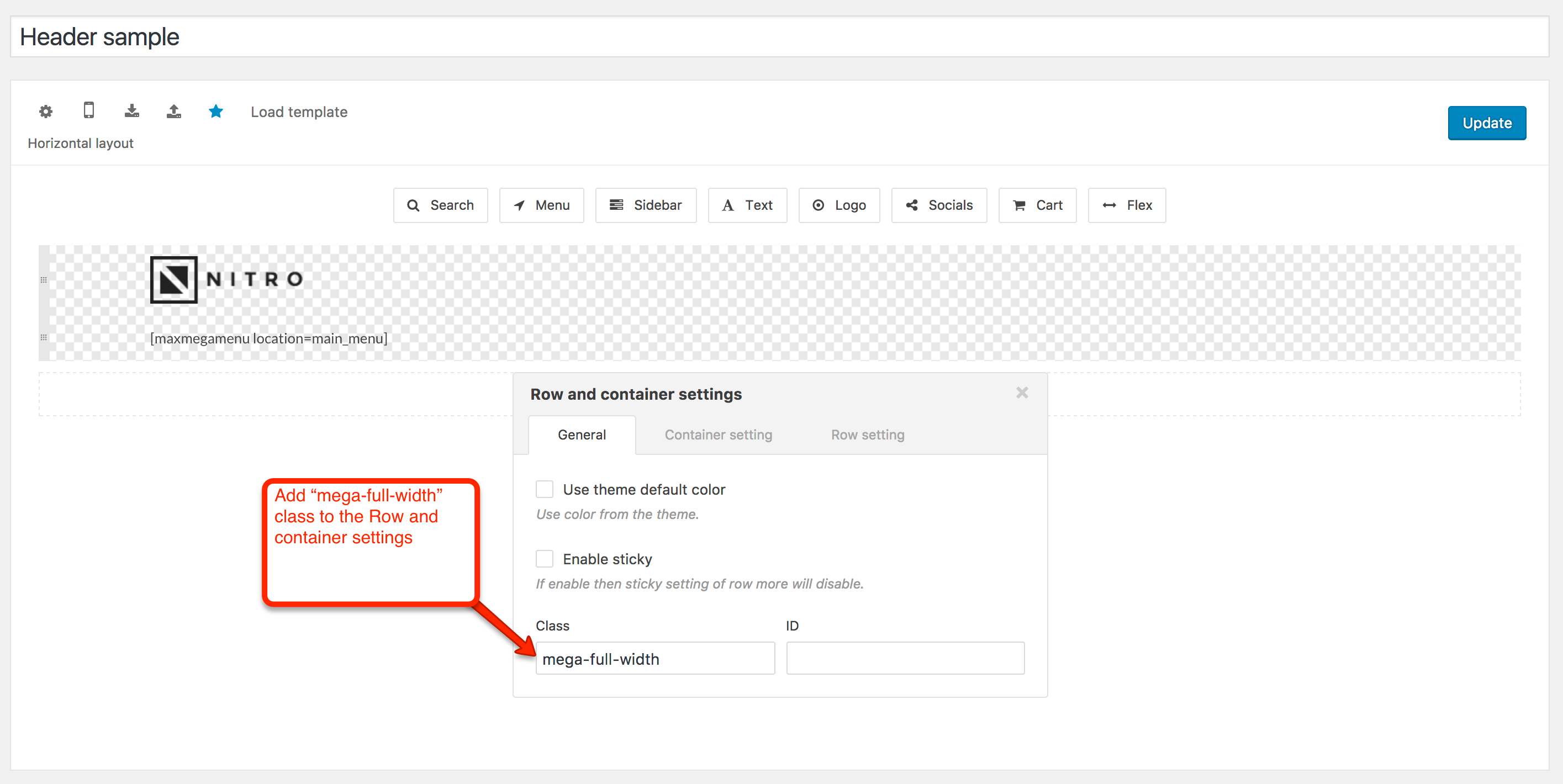Click the second row drag handle

(x=44, y=338)
